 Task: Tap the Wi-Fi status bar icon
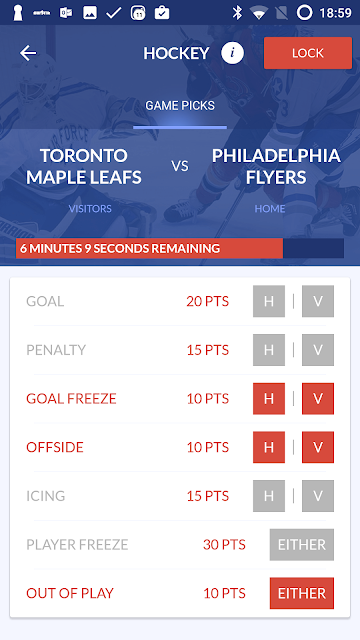click(259, 13)
